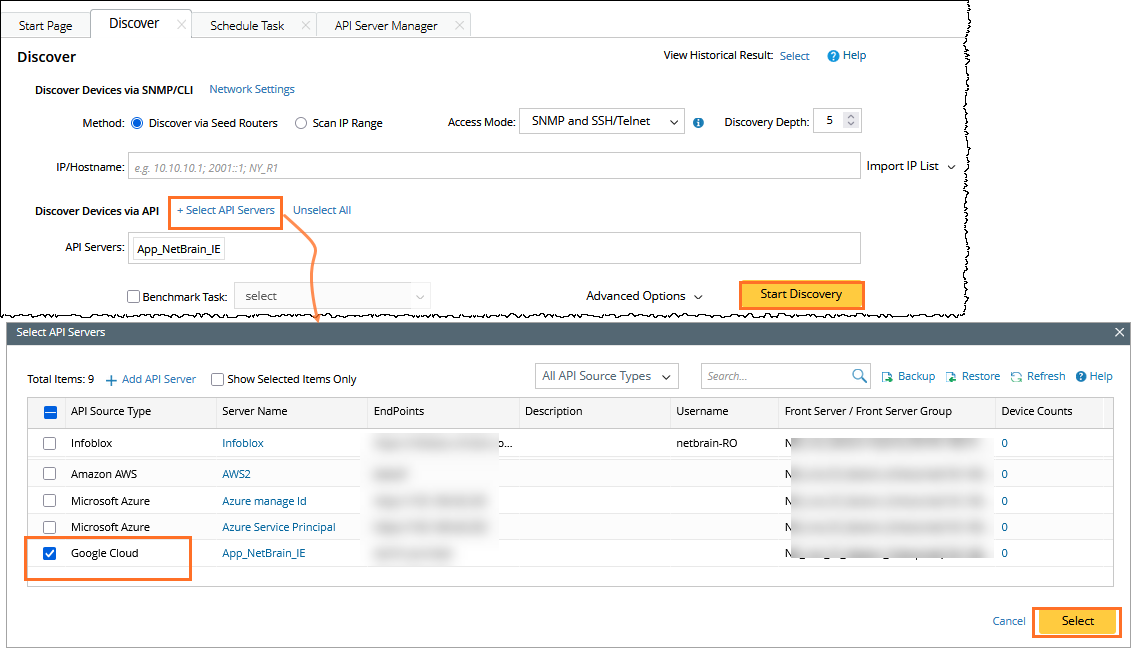Increase the Discovery Depth stepper
1131x648 pixels.
click(x=851, y=117)
